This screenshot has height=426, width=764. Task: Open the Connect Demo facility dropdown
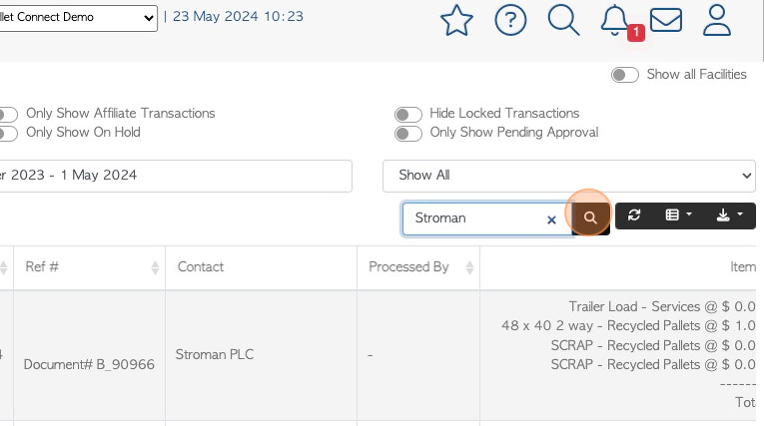tap(78, 19)
